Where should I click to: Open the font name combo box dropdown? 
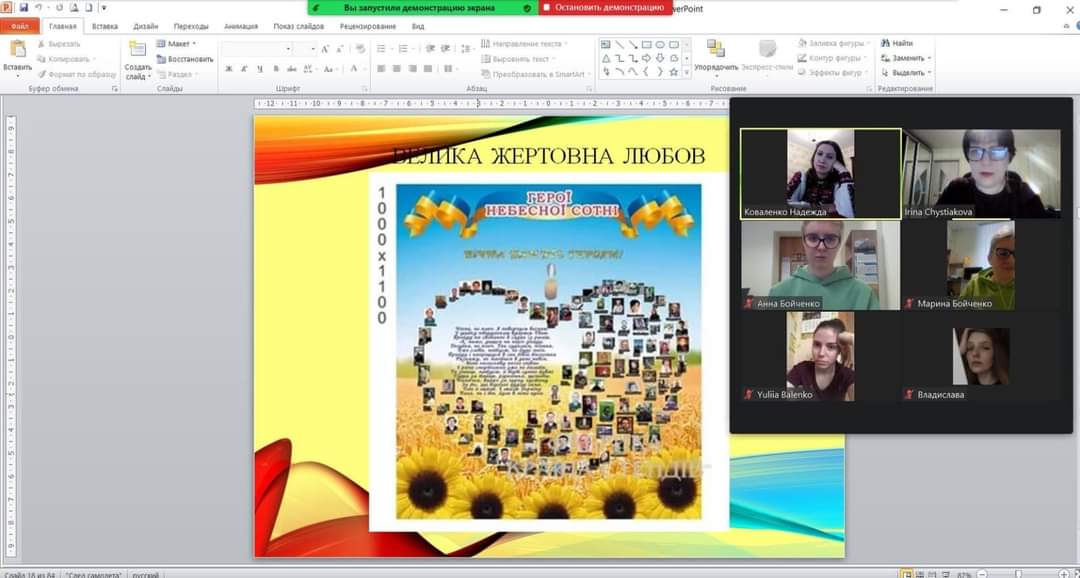point(289,48)
